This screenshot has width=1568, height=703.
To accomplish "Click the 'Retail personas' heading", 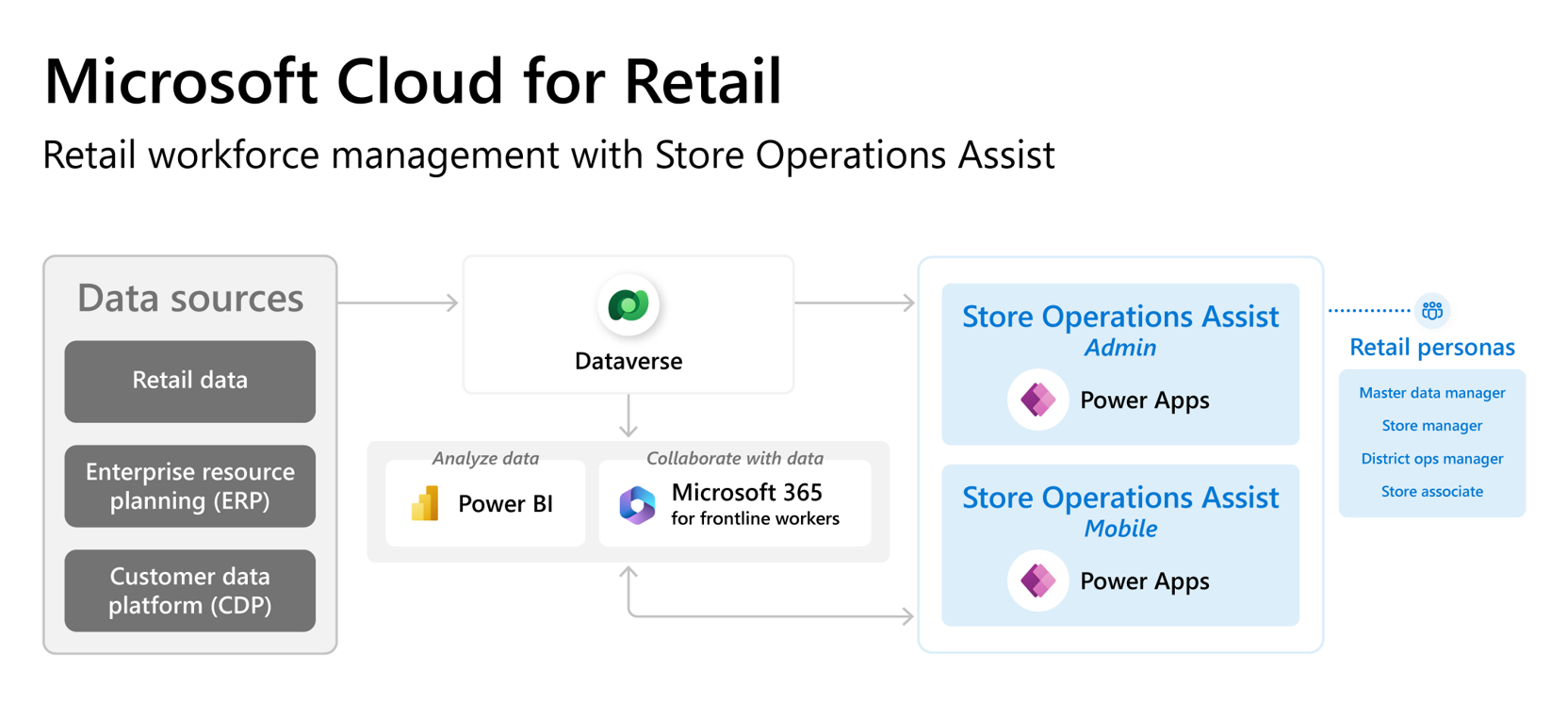I will pos(1432,348).
